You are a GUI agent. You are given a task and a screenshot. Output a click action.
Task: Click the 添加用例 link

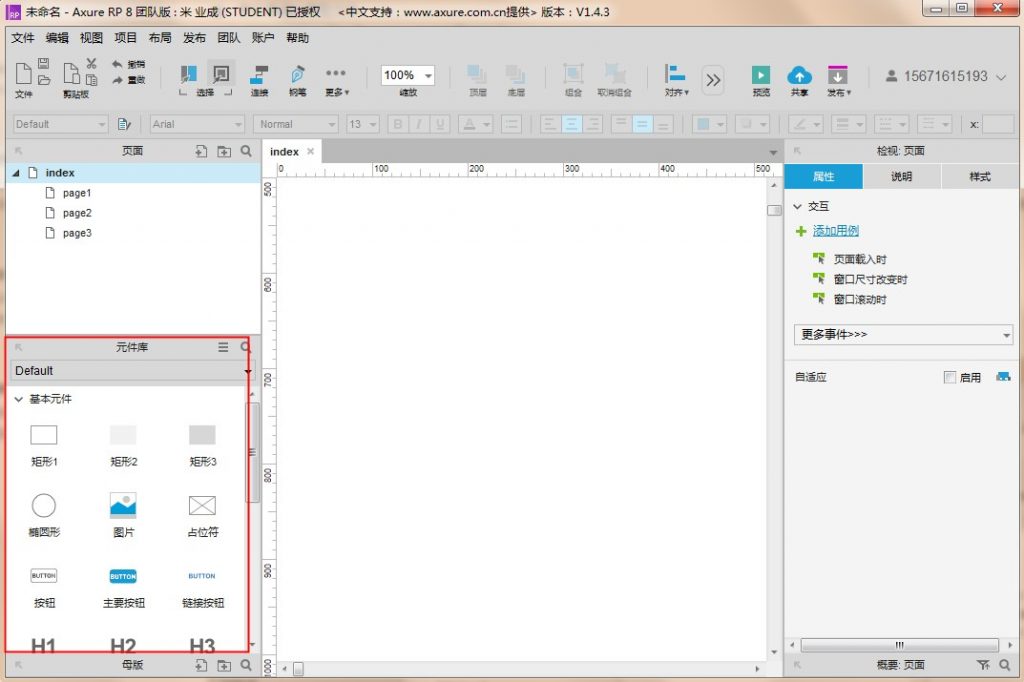(x=836, y=231)
